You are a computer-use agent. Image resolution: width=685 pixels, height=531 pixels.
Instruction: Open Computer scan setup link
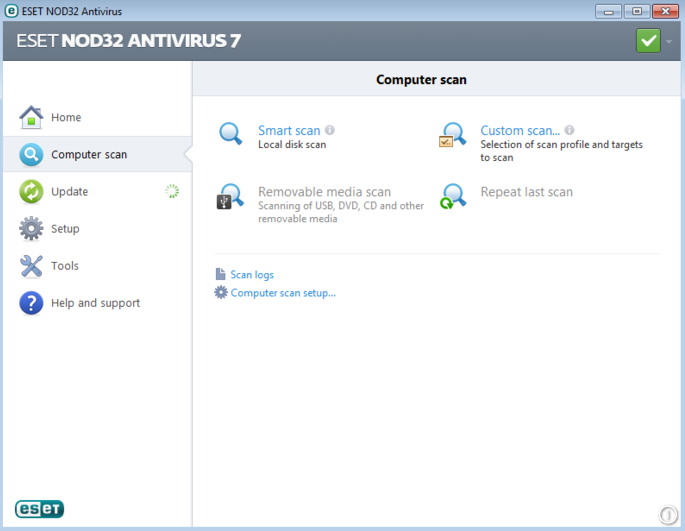point(282,293)
